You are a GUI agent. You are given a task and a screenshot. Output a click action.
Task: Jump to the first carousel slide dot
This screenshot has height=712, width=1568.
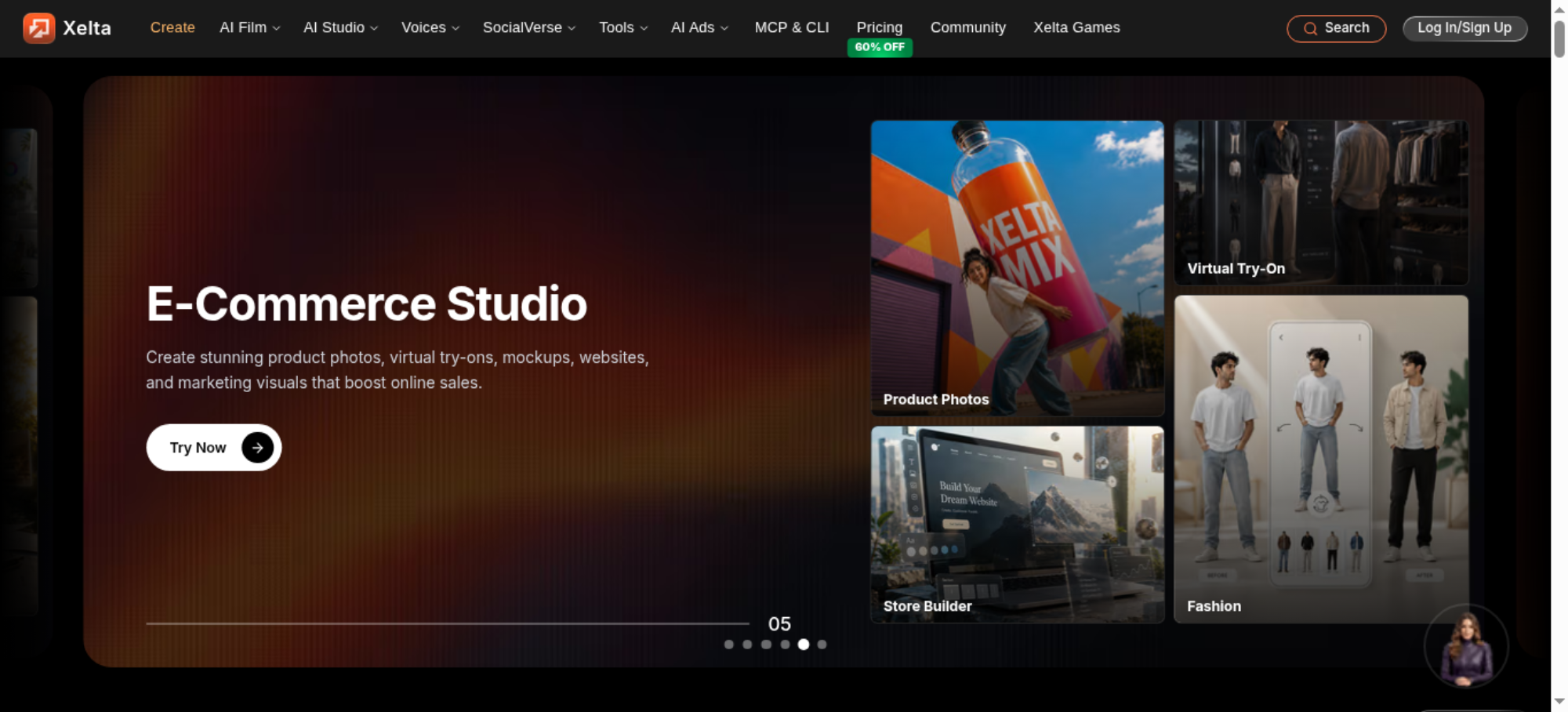tap(729, 645)
